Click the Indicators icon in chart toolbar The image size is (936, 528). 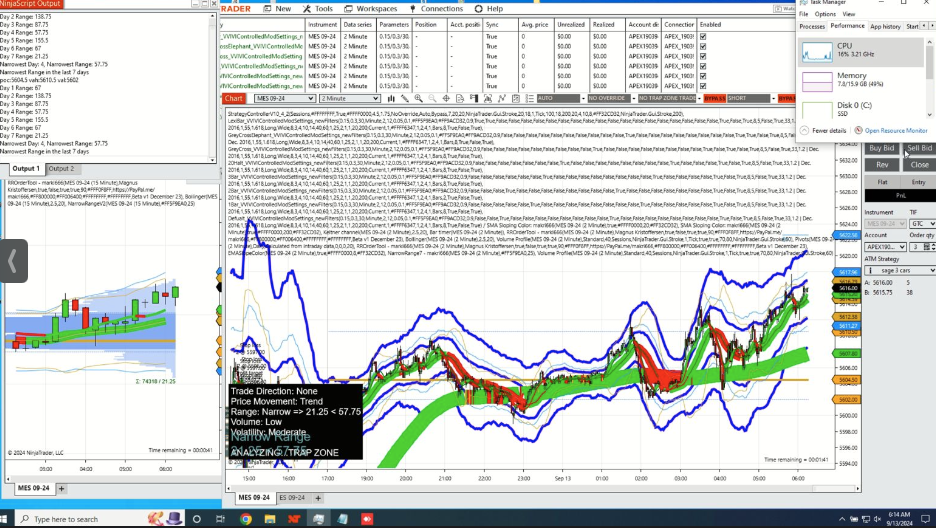tap(488, 98)
